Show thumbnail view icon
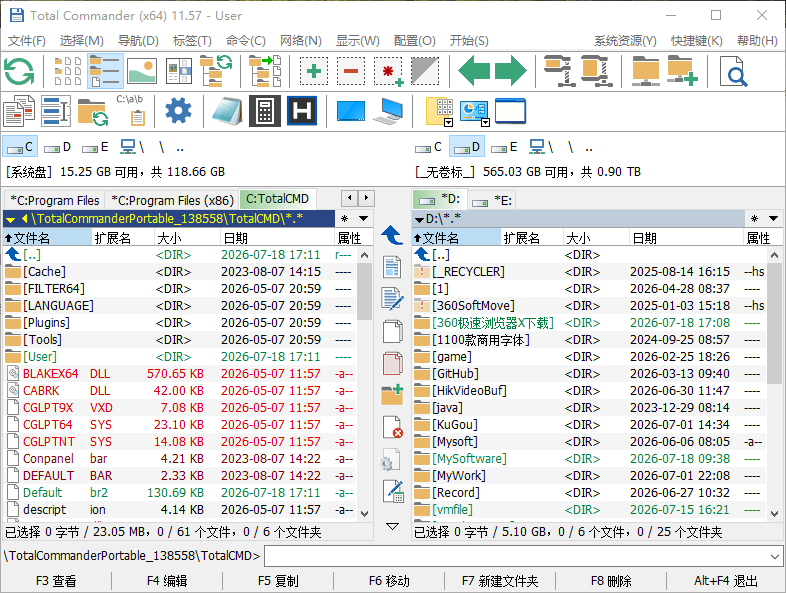Viewport: 786px width, 593px height. [142, 71]
